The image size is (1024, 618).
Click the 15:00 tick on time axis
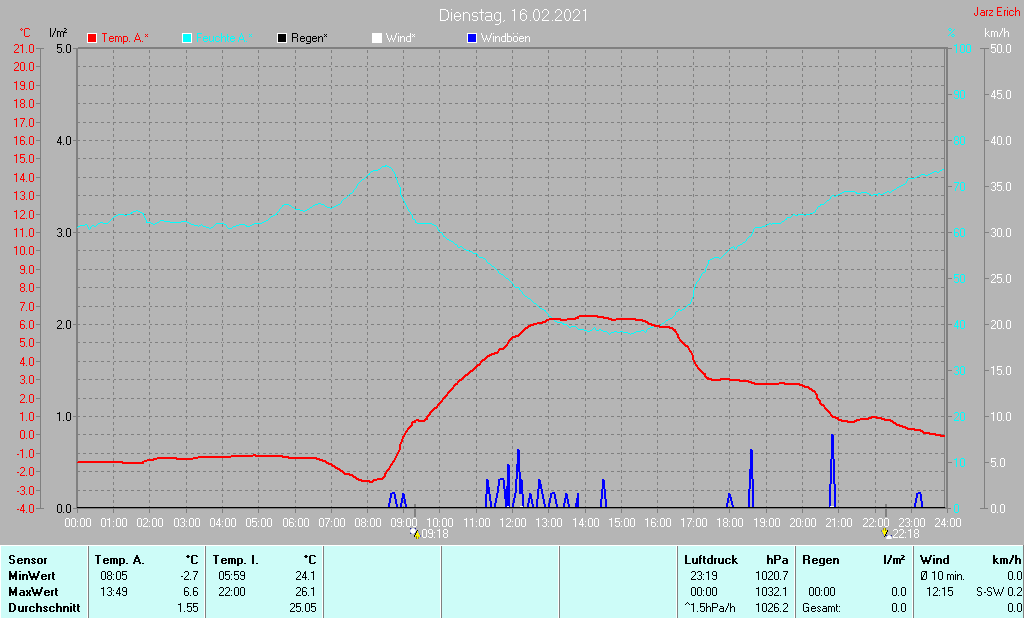pyautogui.click(x=622, y=523)
